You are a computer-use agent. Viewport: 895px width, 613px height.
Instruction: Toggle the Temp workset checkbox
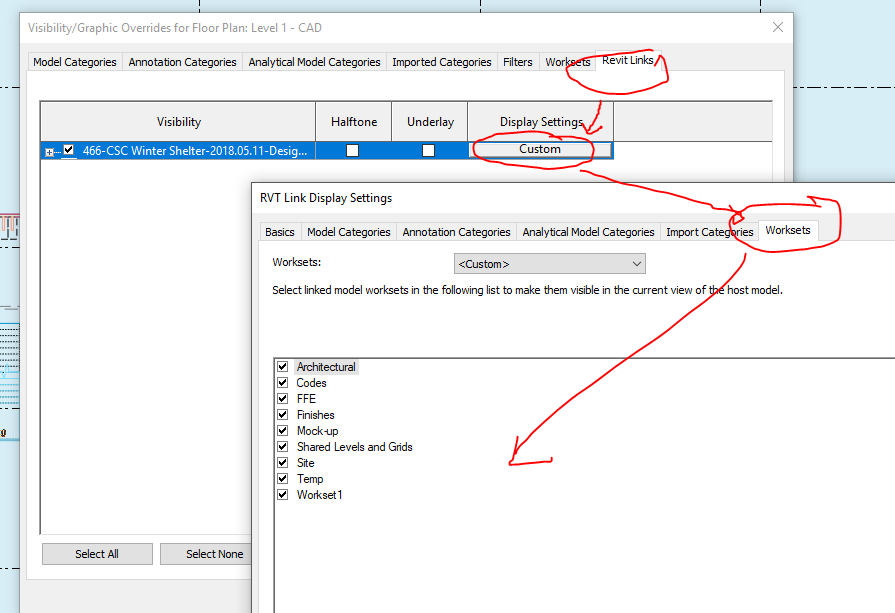click(x=283, y=478)
